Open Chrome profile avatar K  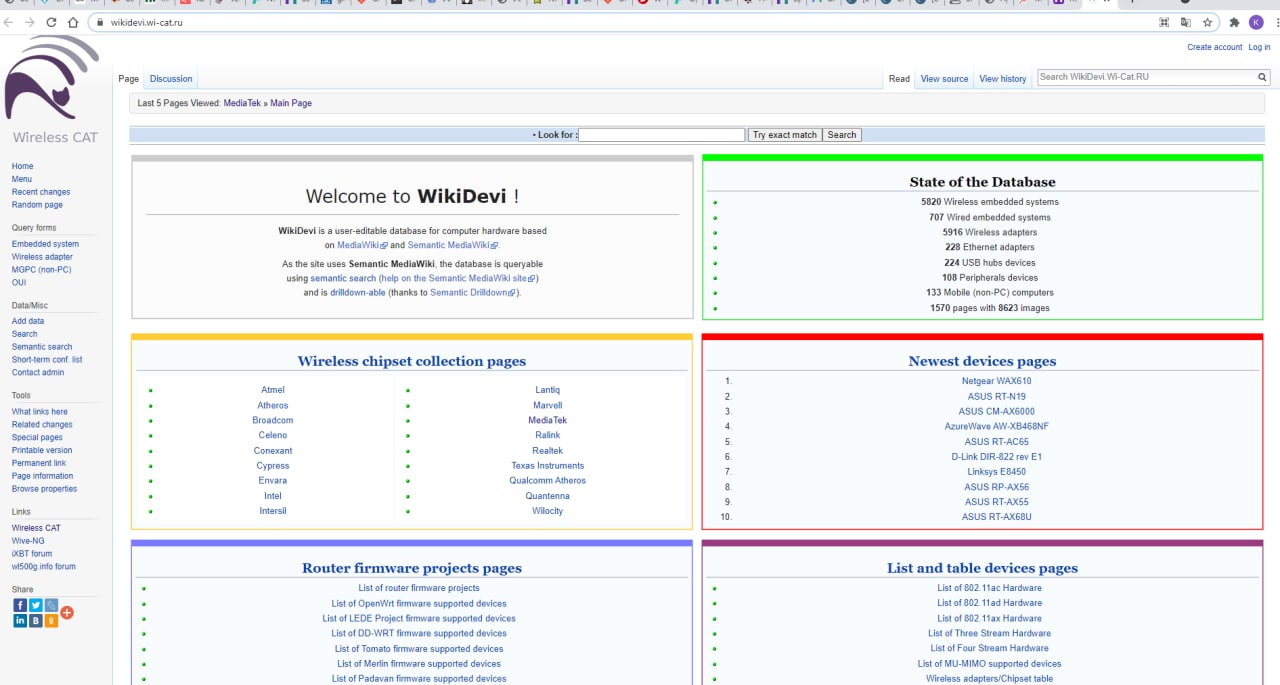tap(1256, 22)
